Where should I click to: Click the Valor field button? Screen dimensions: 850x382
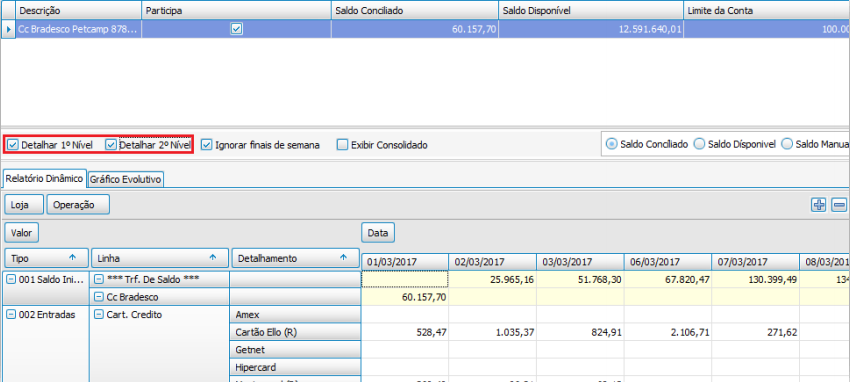(x=22, y=233)
